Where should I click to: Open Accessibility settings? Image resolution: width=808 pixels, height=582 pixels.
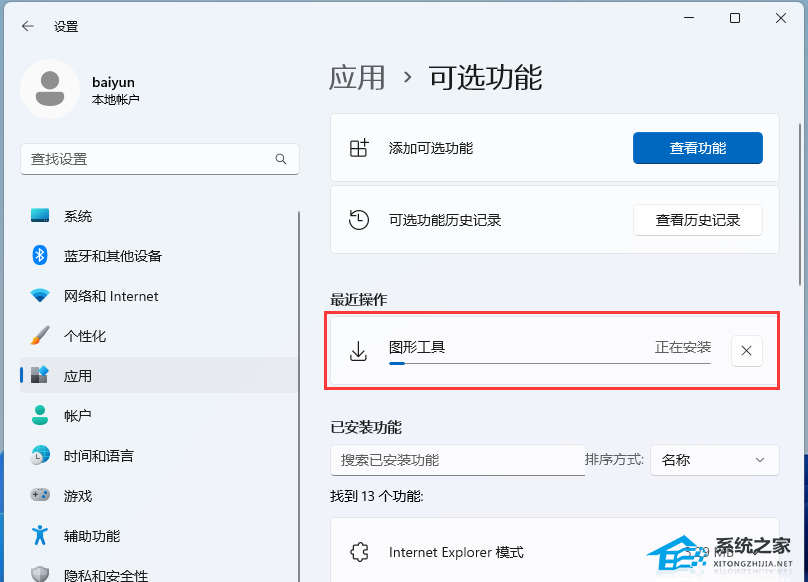coord(91,536)
